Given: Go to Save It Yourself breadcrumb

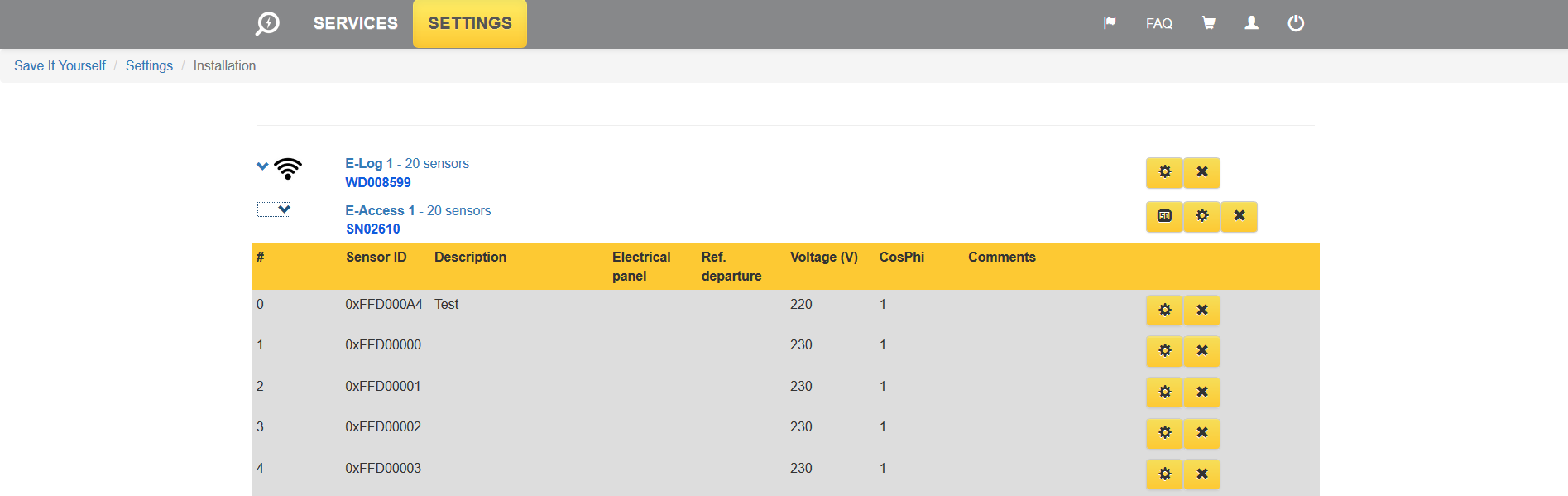Looking at the screenshot, I should click(x=60, y=65).
